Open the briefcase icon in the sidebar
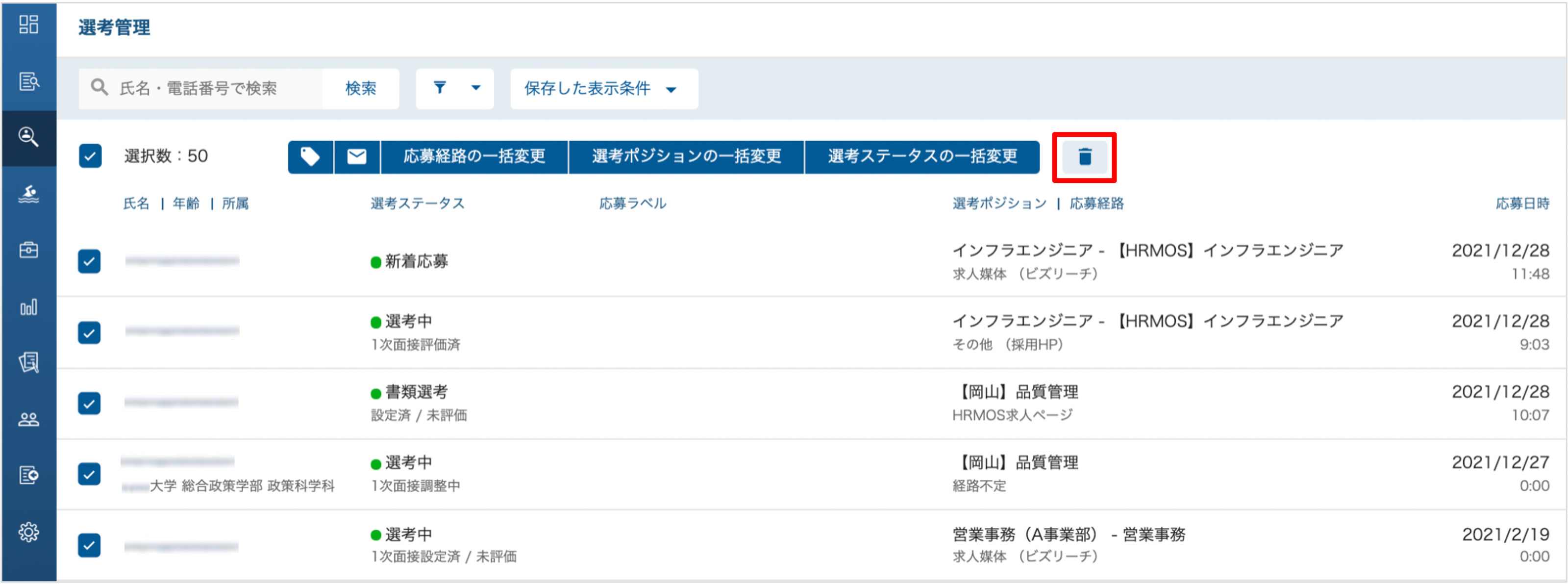 [28, 250]
